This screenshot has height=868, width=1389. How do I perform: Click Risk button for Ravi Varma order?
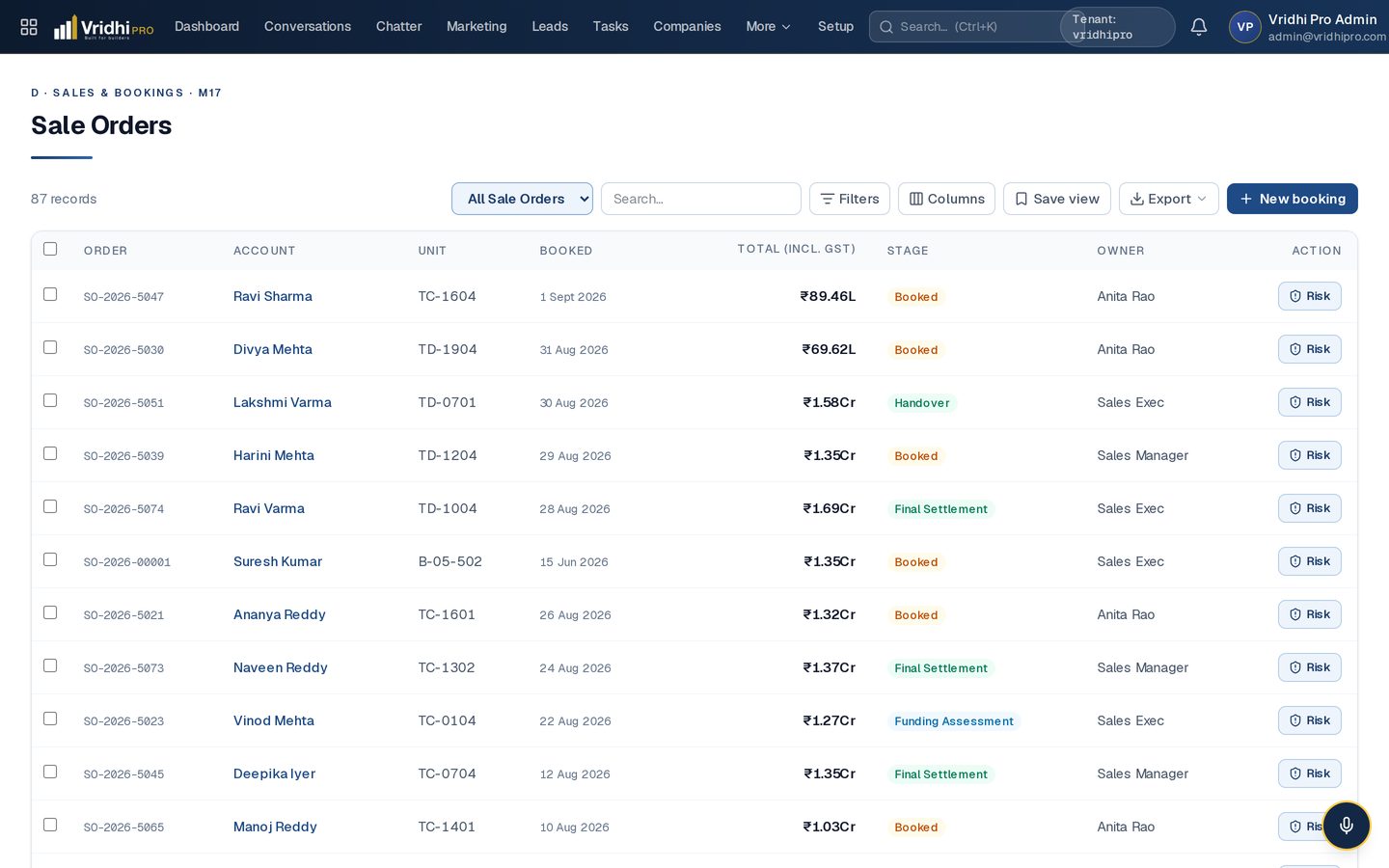click(1310, 508)
